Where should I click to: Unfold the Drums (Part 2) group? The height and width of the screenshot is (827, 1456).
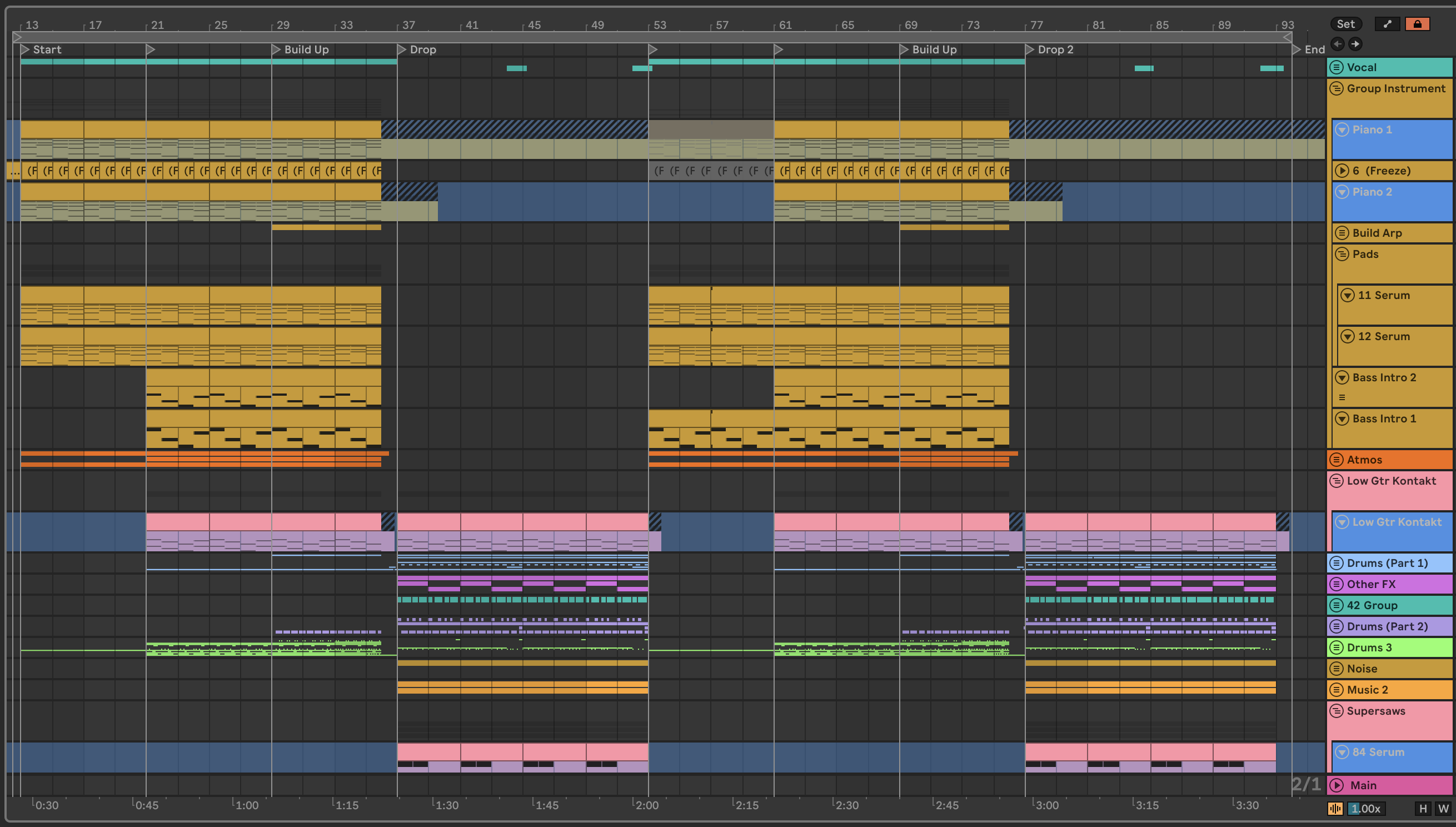[x=1336, y=626]
